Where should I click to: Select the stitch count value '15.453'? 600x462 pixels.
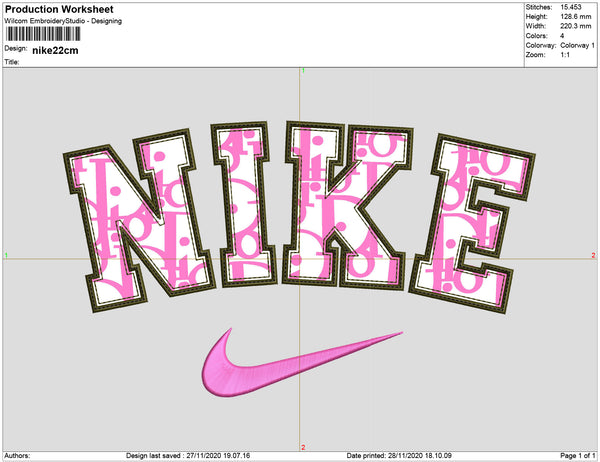tap(571, 7)
